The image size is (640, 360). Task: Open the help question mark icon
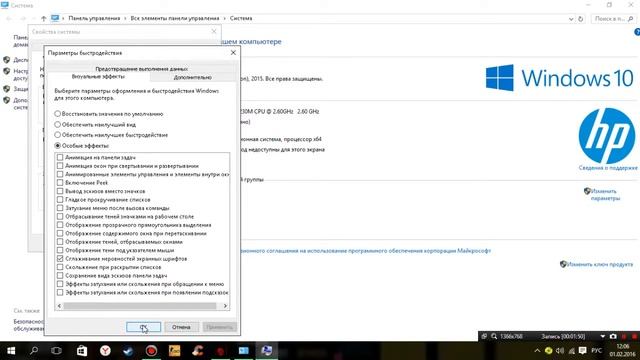tap(637, 32)
